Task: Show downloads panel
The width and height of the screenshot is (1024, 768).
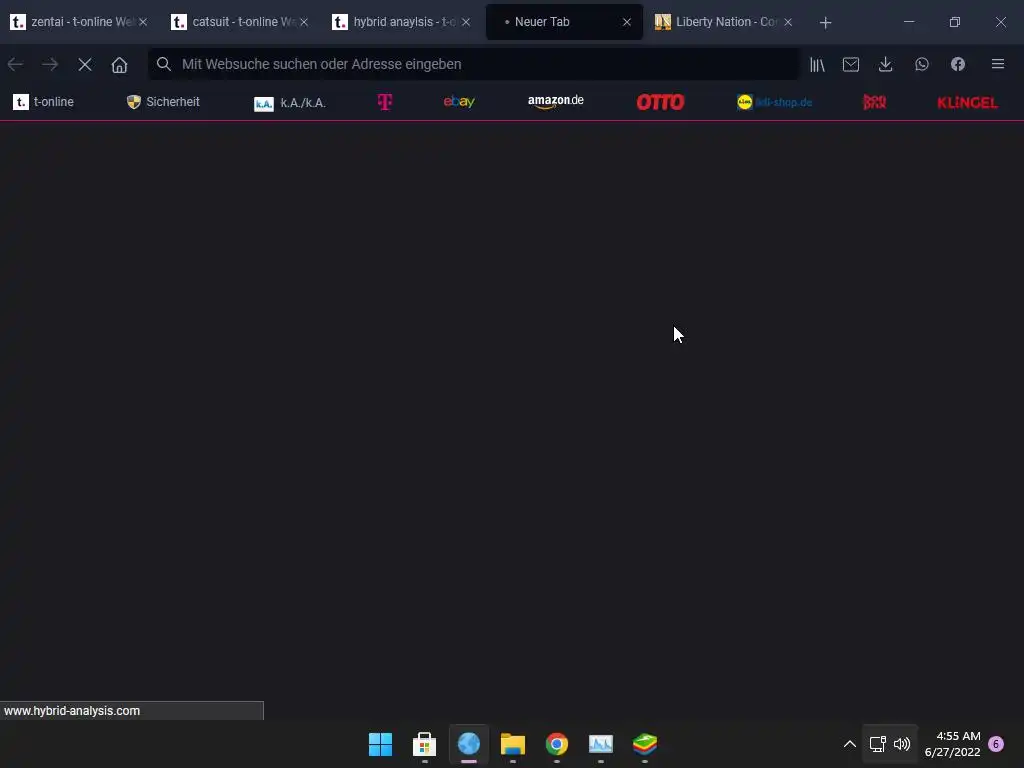Action: [x=886, y=64]
